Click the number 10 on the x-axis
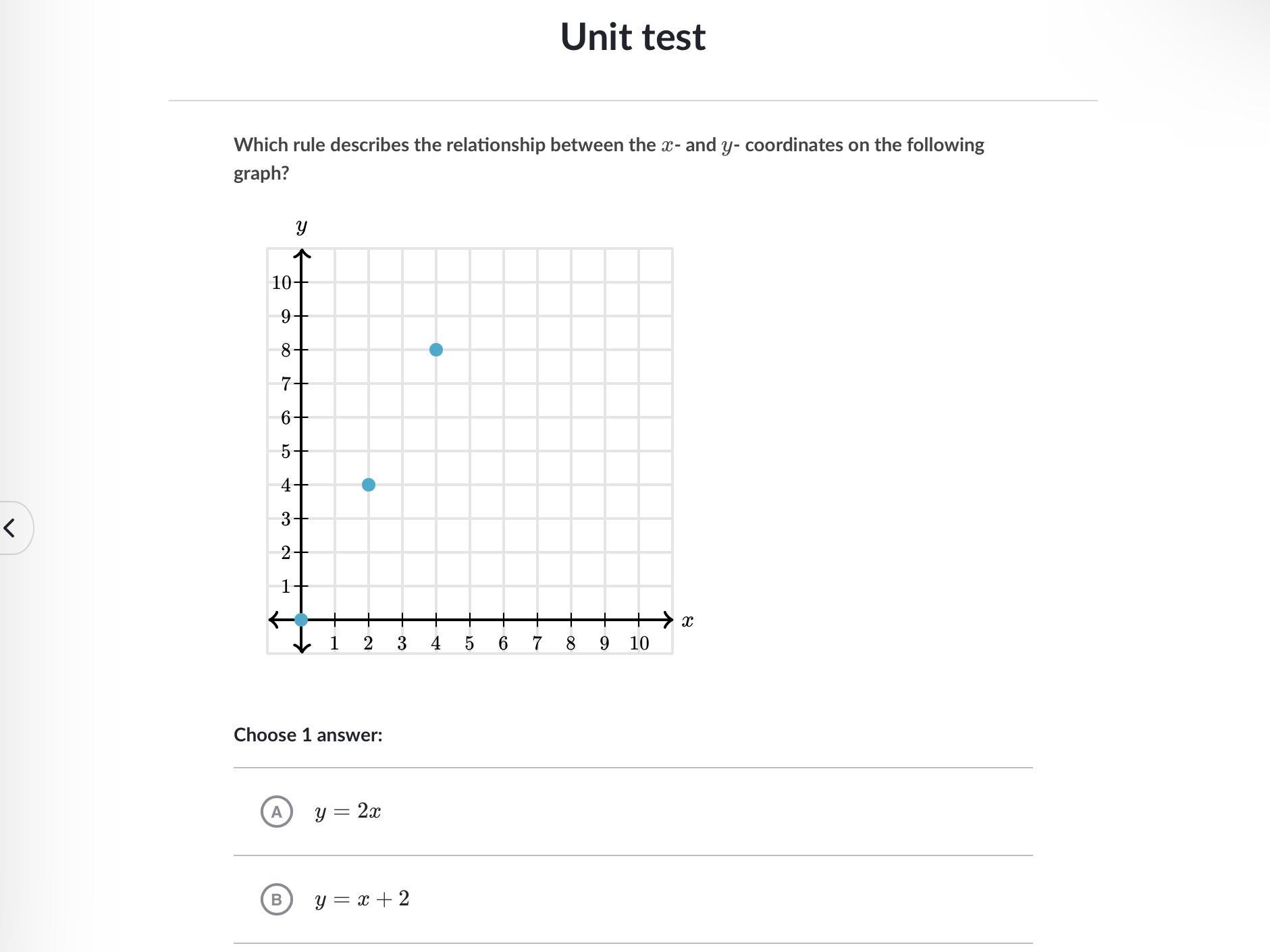 pyautogui.click(x=639, y=643)
